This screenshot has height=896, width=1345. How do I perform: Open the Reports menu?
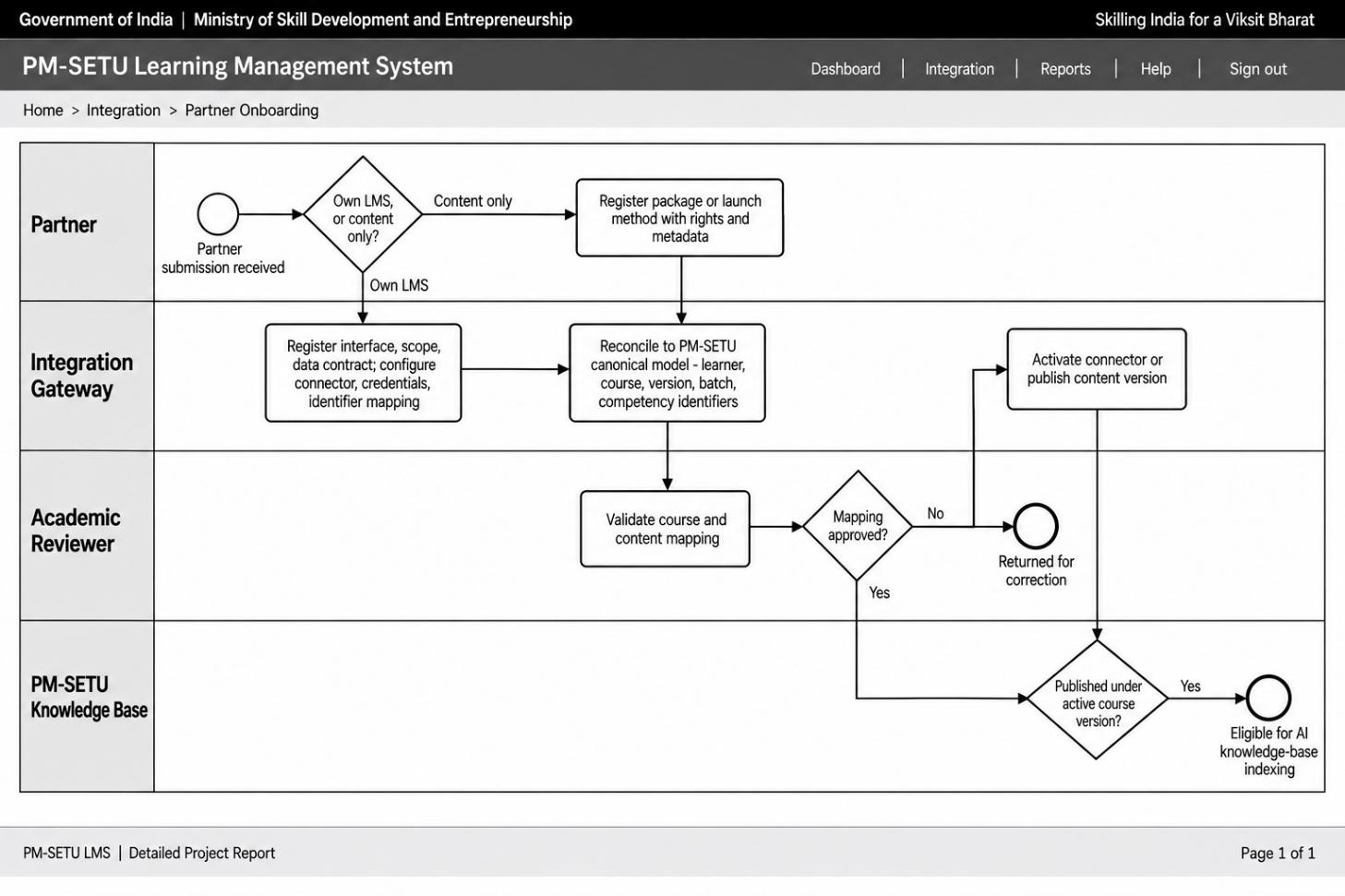click(1065, 69)
